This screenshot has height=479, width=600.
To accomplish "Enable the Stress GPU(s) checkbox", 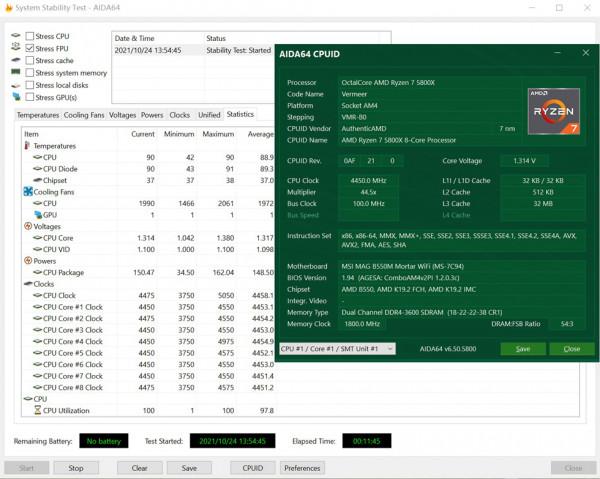I will (29, 98).
